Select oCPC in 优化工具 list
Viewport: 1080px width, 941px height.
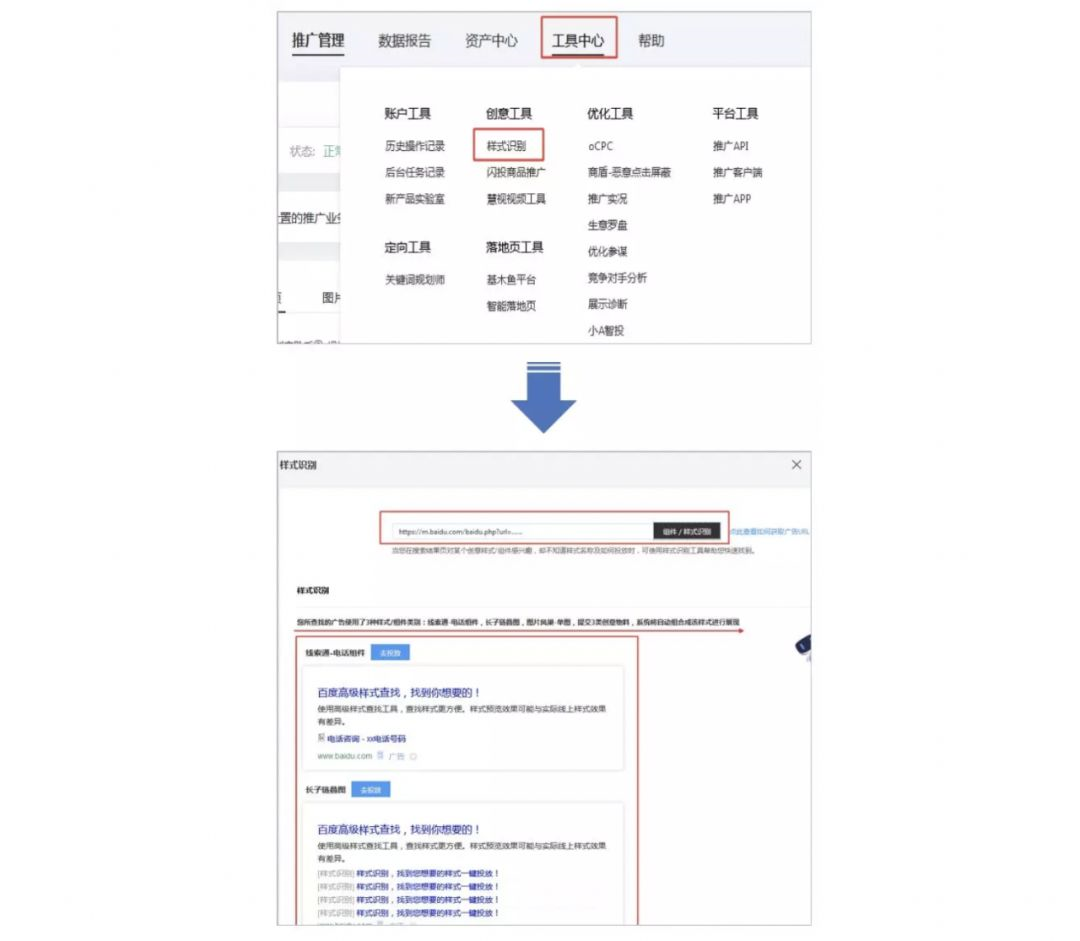coord(600,146)
